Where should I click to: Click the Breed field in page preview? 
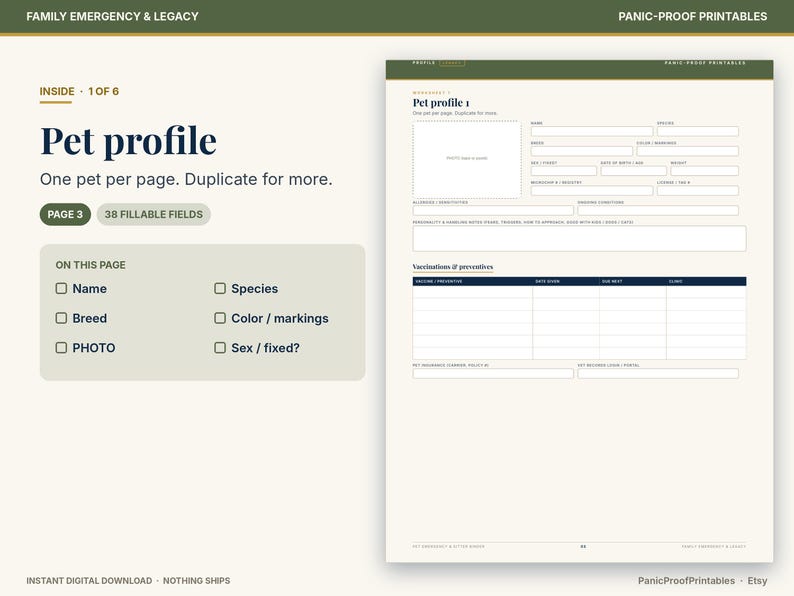[x=581, y=151]
